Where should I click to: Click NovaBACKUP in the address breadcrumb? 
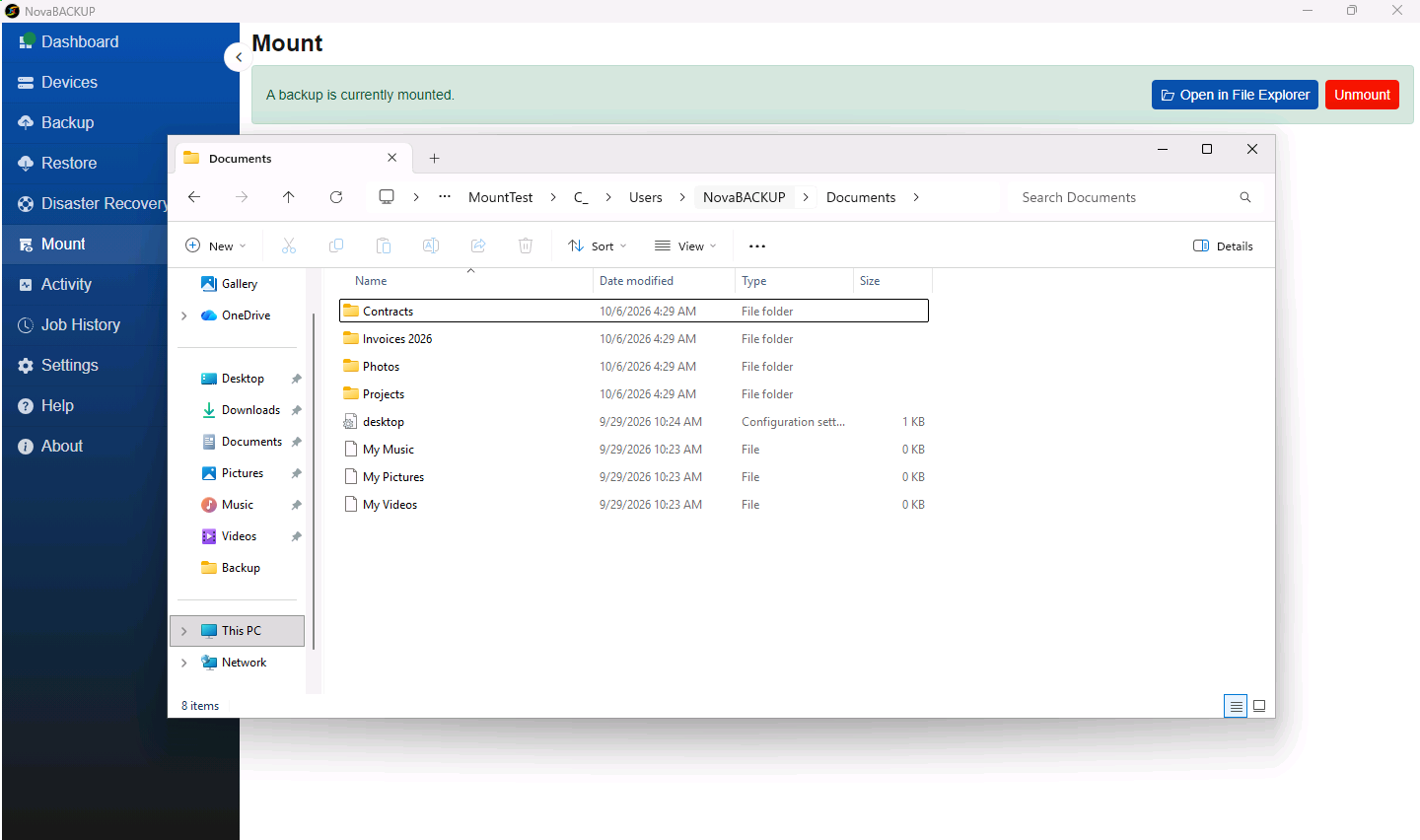tap(745, 197)
